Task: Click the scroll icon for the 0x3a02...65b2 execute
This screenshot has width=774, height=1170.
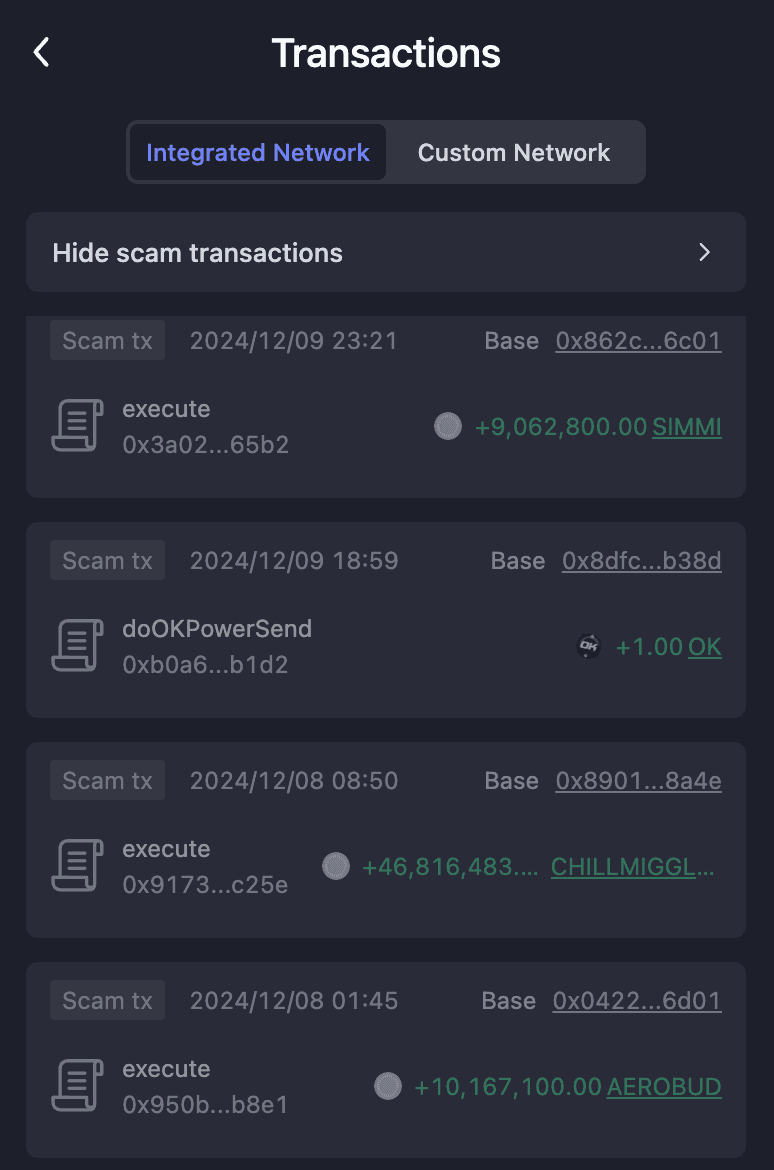Action: pos(77,427)
